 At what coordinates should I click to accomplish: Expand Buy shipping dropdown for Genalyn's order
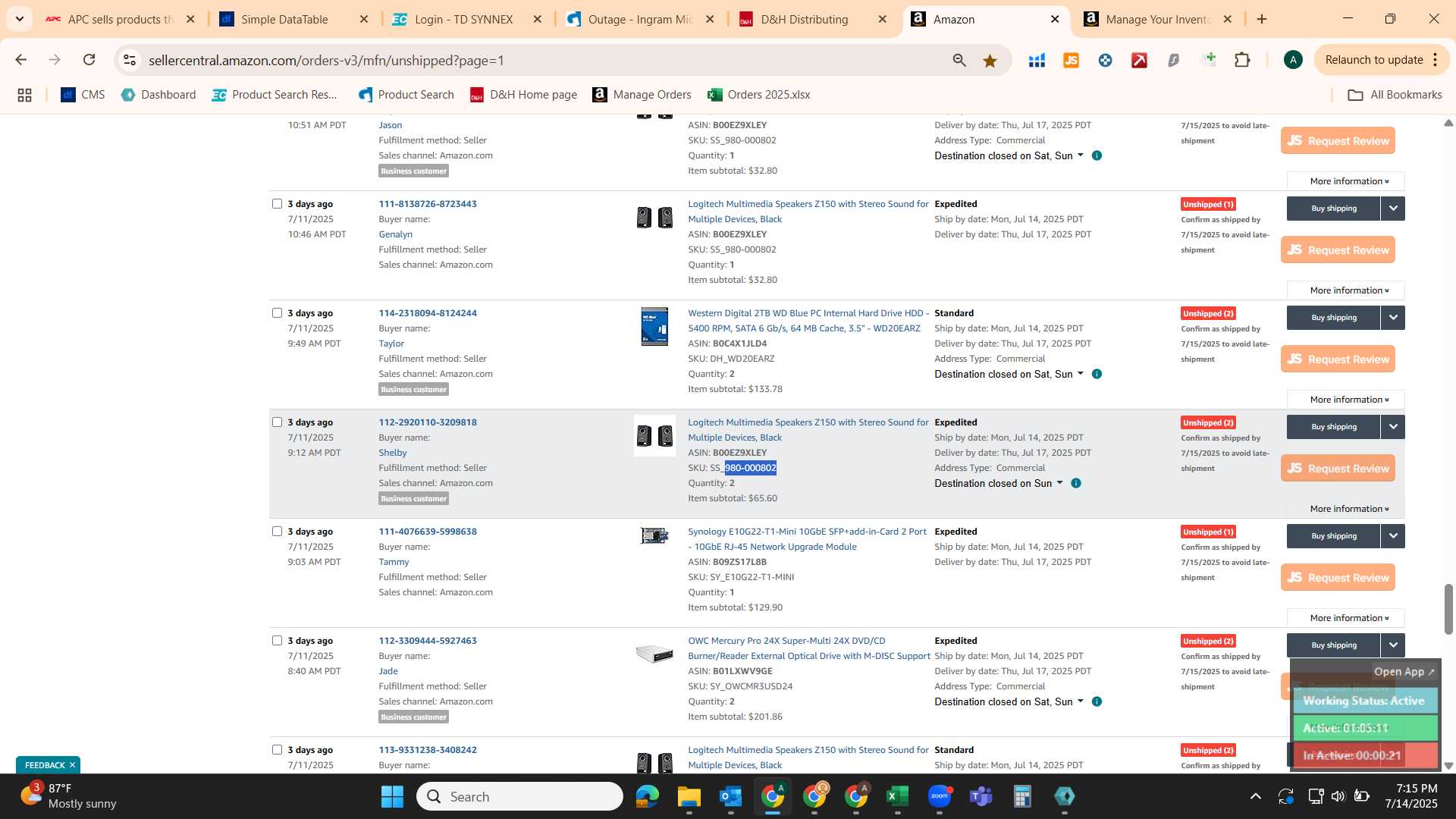tap(1393, 209)
